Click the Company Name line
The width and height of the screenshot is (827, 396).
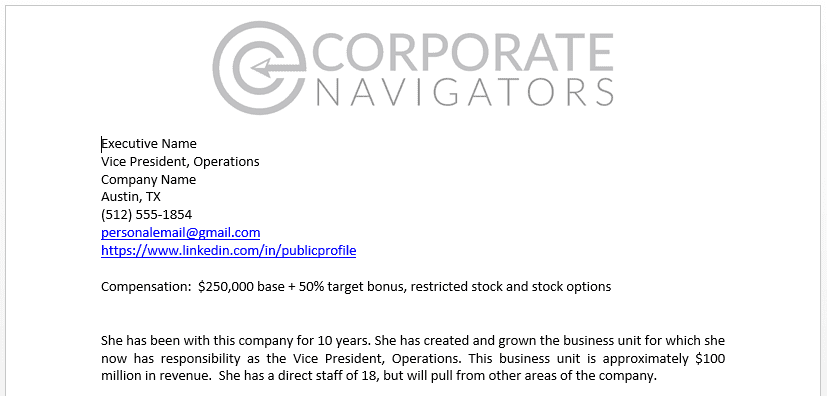[x=149, y=179]
